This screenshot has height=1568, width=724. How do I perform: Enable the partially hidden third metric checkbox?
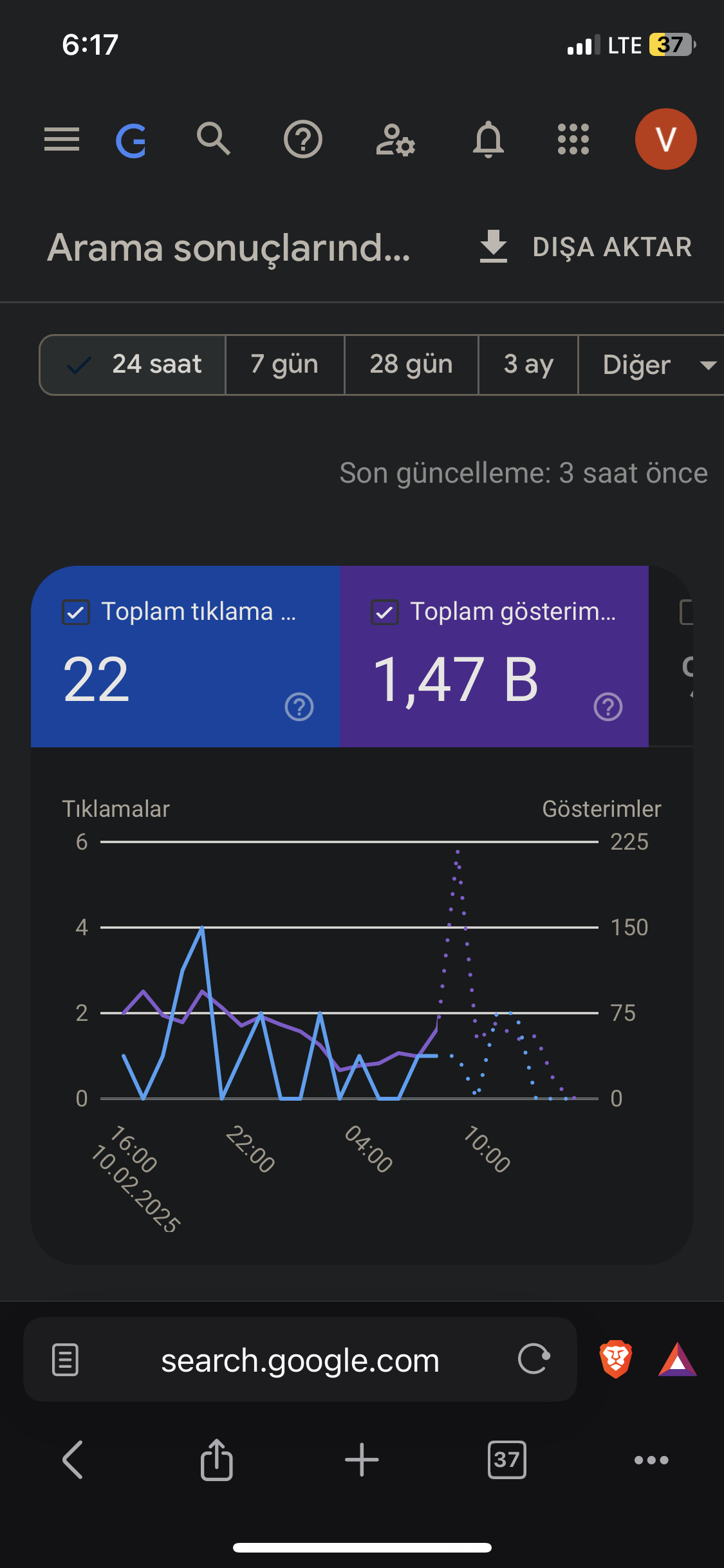coord(687,612)
